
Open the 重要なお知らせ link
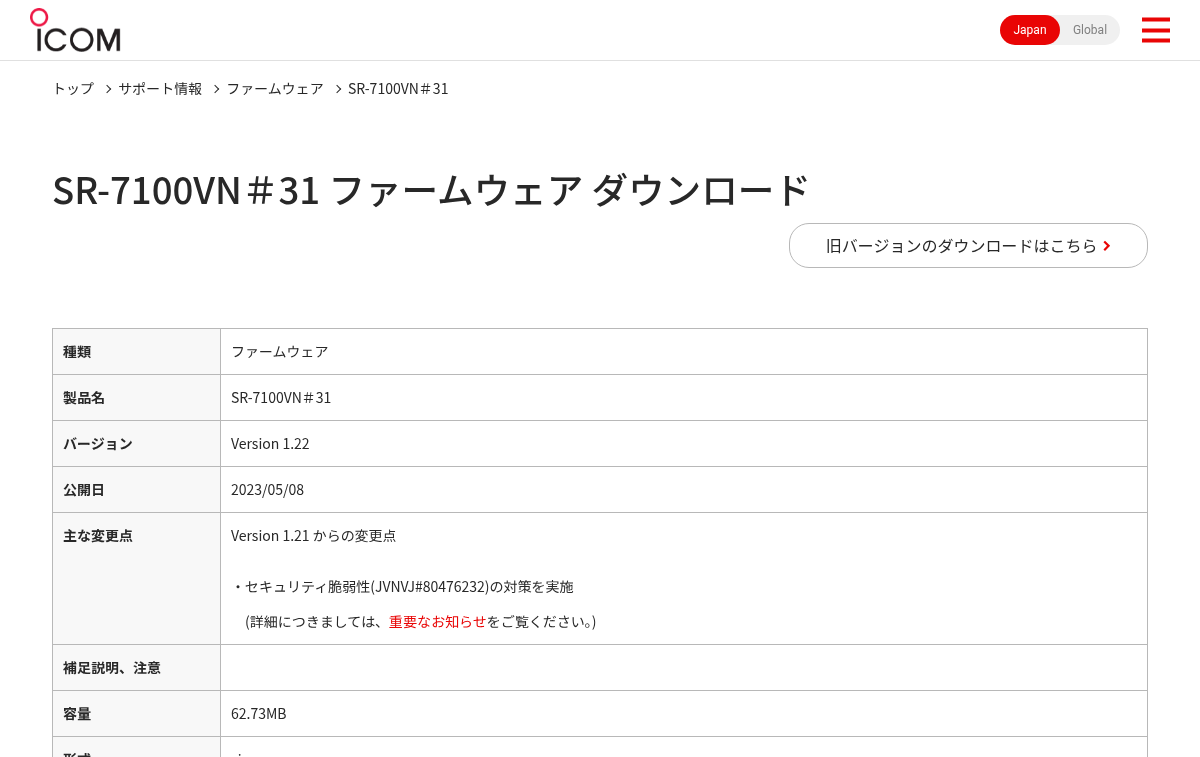pos(437,621)
